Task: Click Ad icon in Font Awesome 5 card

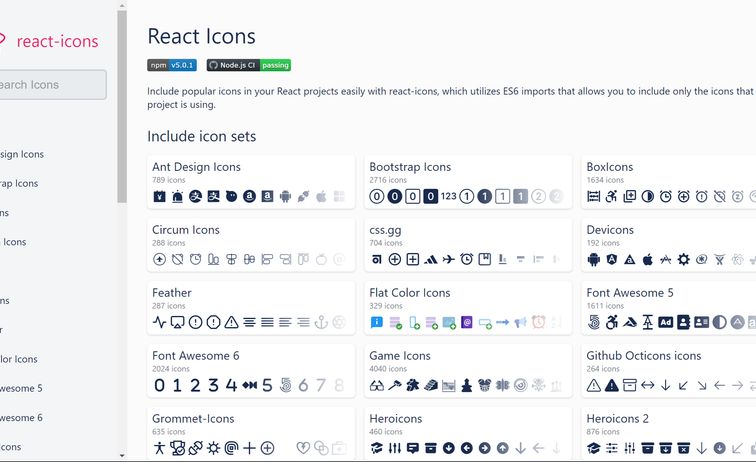Action: (665, 322)
